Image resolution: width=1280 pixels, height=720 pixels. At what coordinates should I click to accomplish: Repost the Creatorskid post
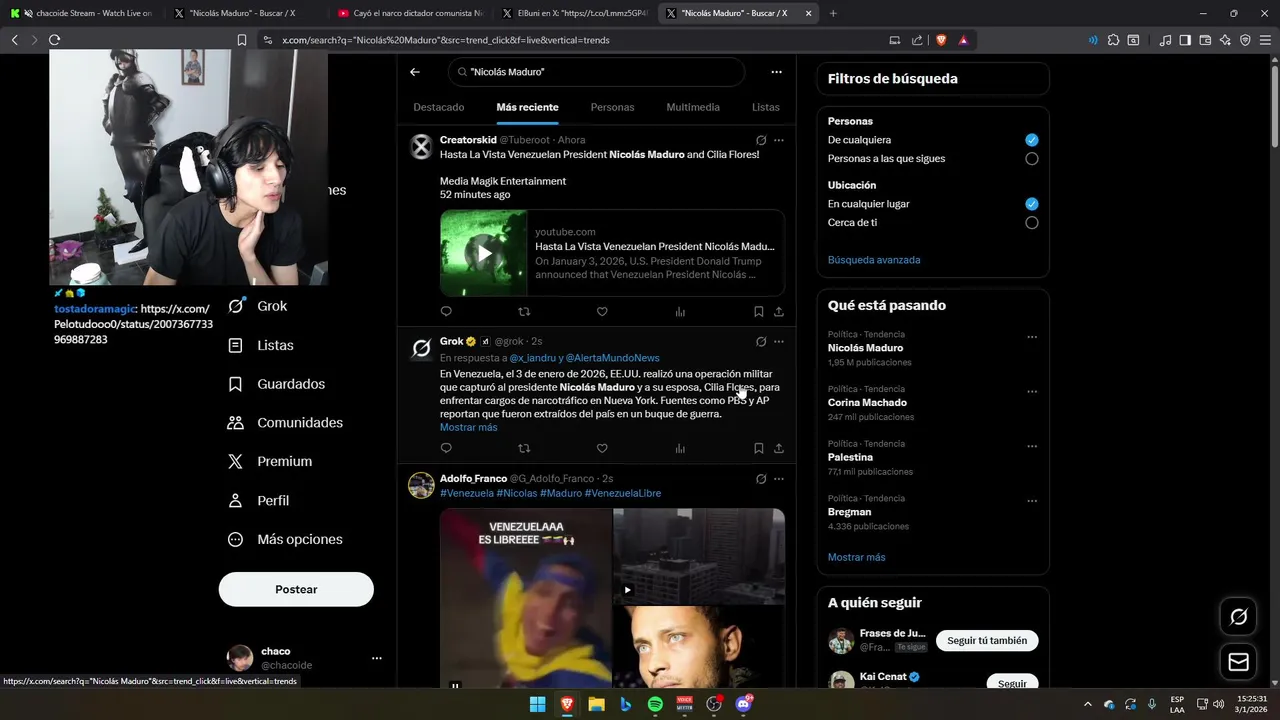[524, 312]
